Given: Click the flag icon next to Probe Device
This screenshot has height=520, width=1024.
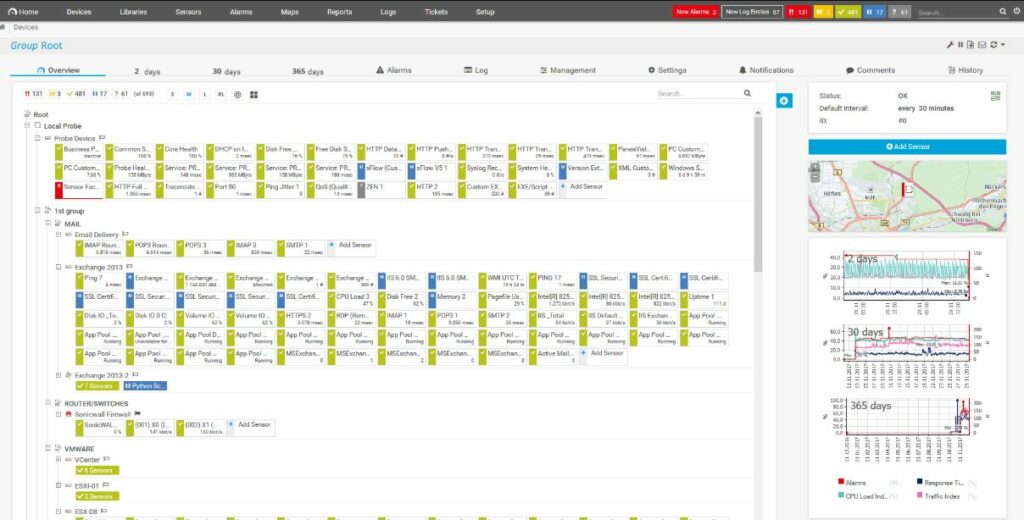Looking at the screenshot, I should [x=102, y=138].
